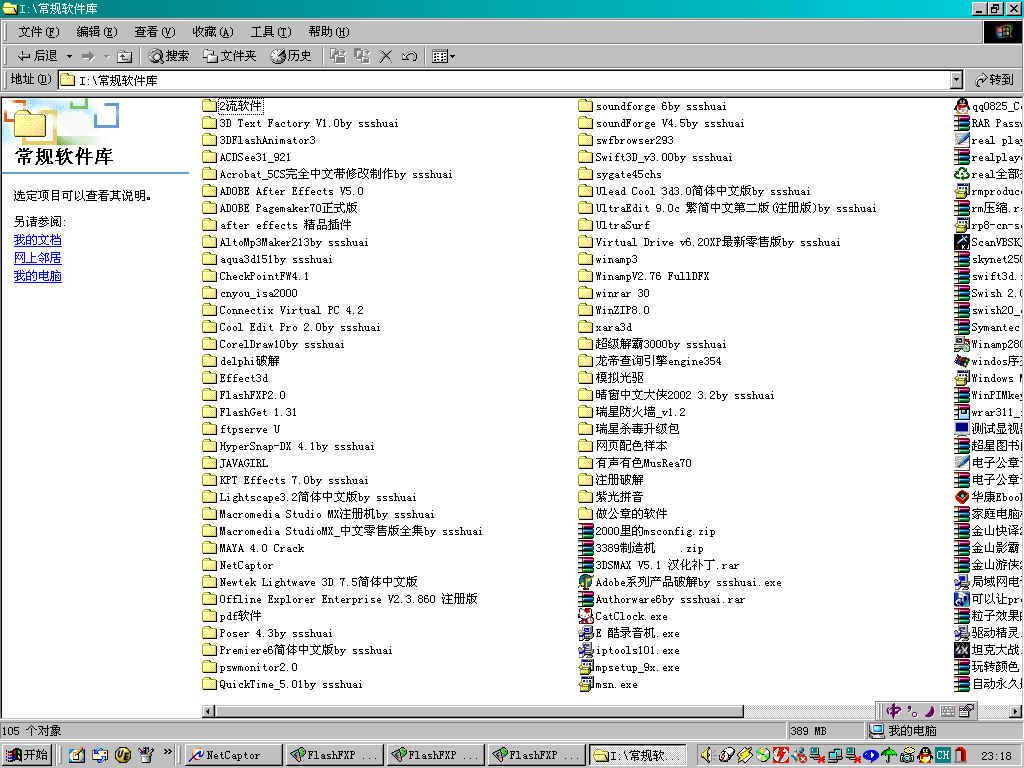Select the CatClock.exe icon
This screenshot has height=768, width=1024.
coord(586,616)
